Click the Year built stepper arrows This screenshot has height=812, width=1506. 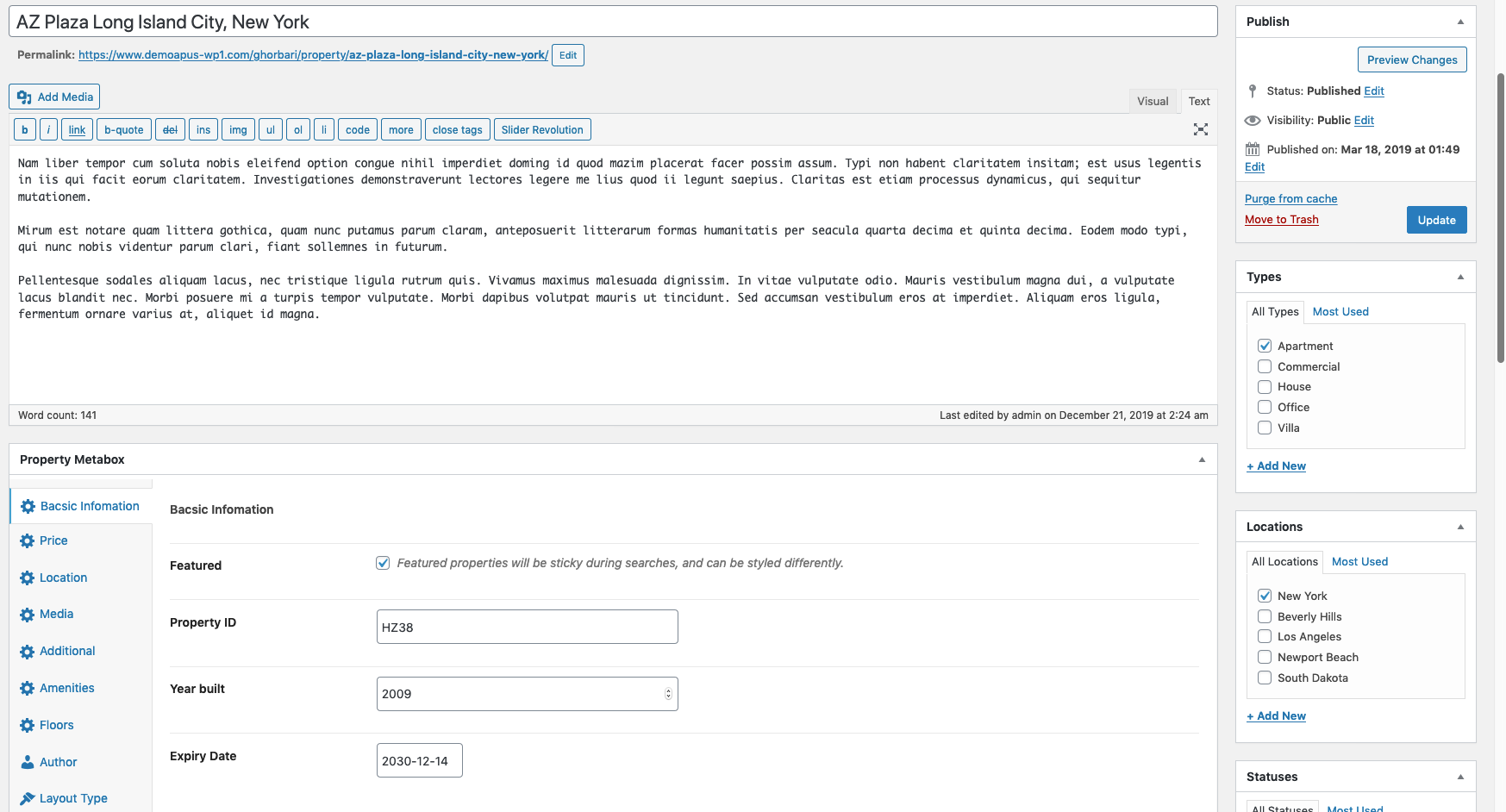tap(668, 694)
